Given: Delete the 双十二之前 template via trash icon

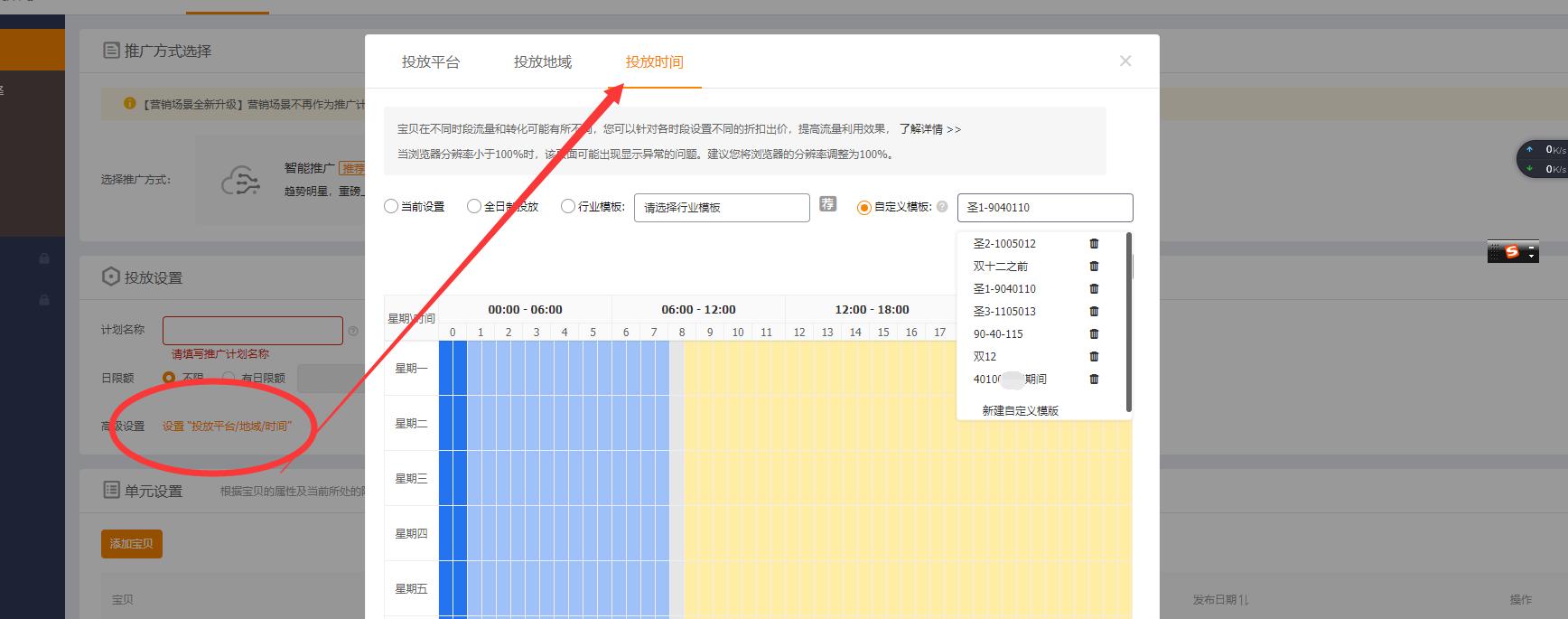Looking at the screenshot, I should [x=1094, y=267].
